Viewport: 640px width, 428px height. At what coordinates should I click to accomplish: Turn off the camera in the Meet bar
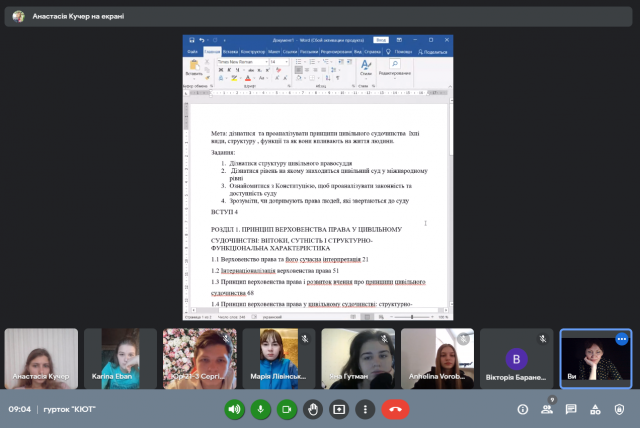click(287, 409)
